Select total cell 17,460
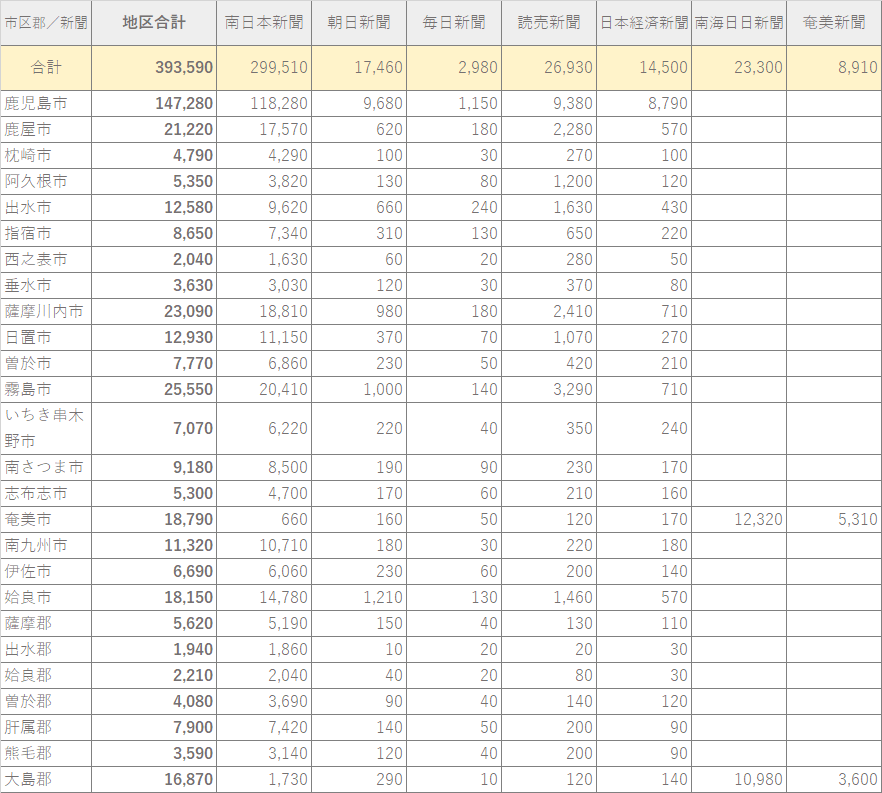 379,67
